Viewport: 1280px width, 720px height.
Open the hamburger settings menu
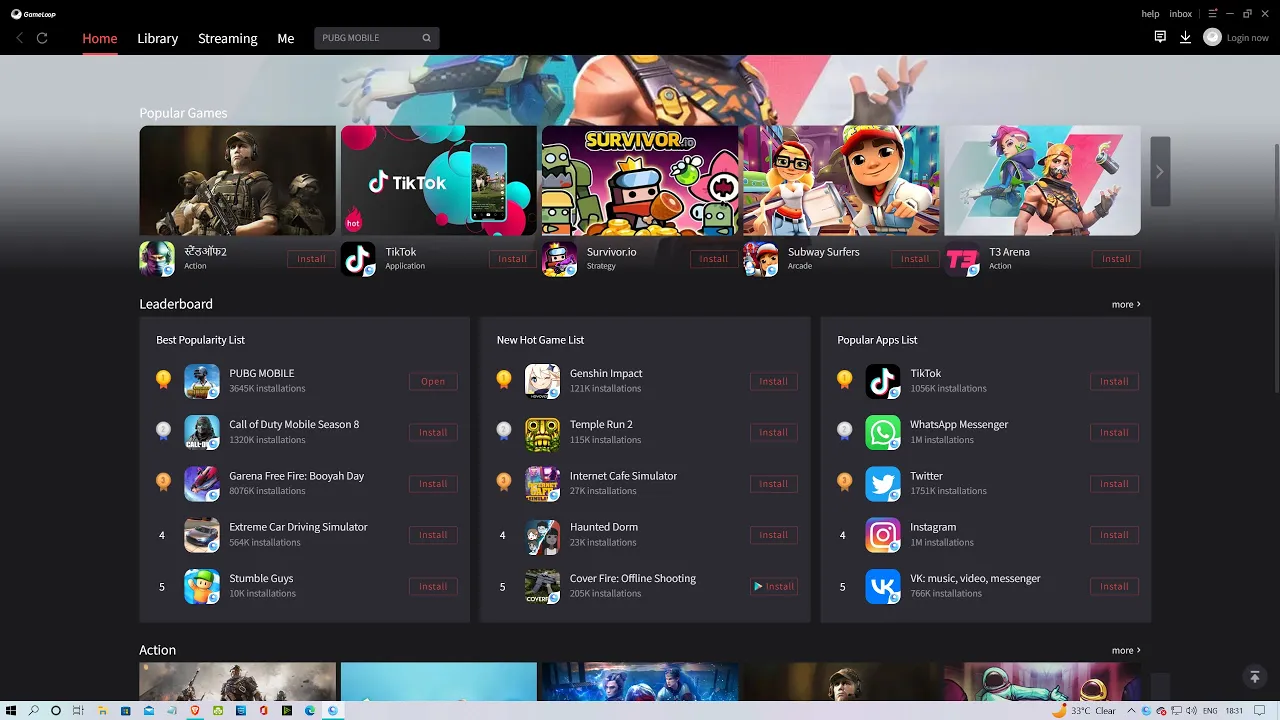pyautogui.click(x=1213, y=14)
